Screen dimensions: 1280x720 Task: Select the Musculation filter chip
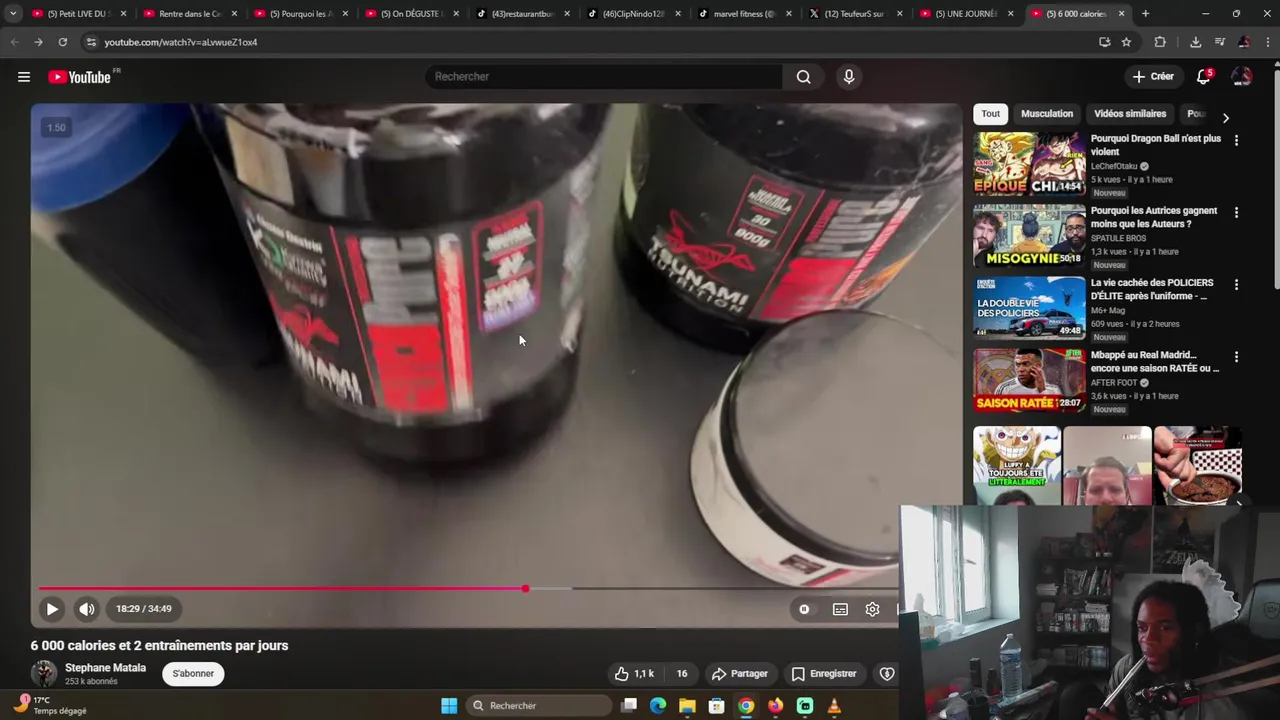tap(1047, 114)
